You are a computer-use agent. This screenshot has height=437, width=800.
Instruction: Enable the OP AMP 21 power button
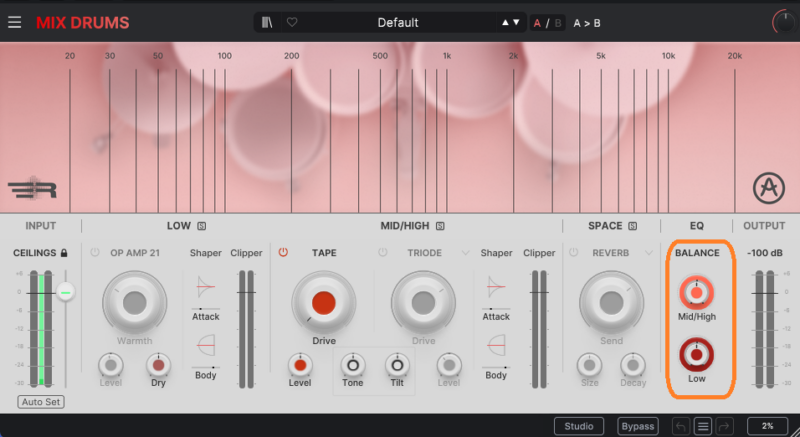click(95, 253)
